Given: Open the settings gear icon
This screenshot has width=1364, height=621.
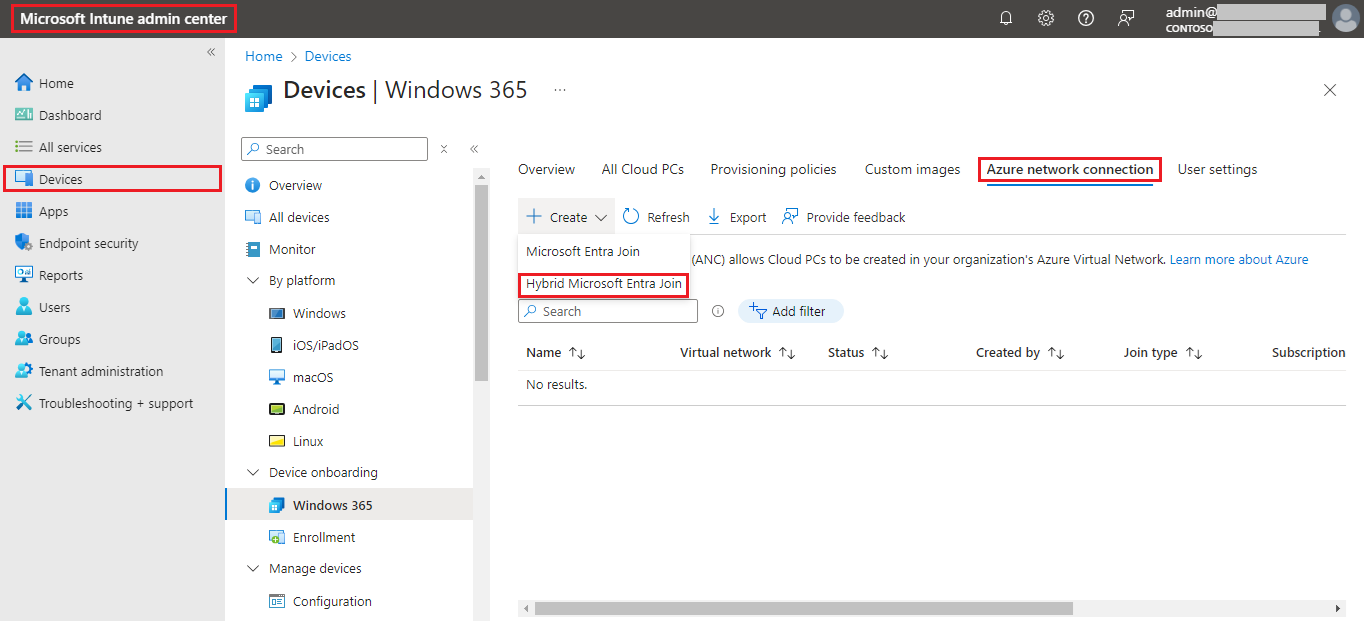Looking at the screenshot, I should click(x=1046, y=18).
